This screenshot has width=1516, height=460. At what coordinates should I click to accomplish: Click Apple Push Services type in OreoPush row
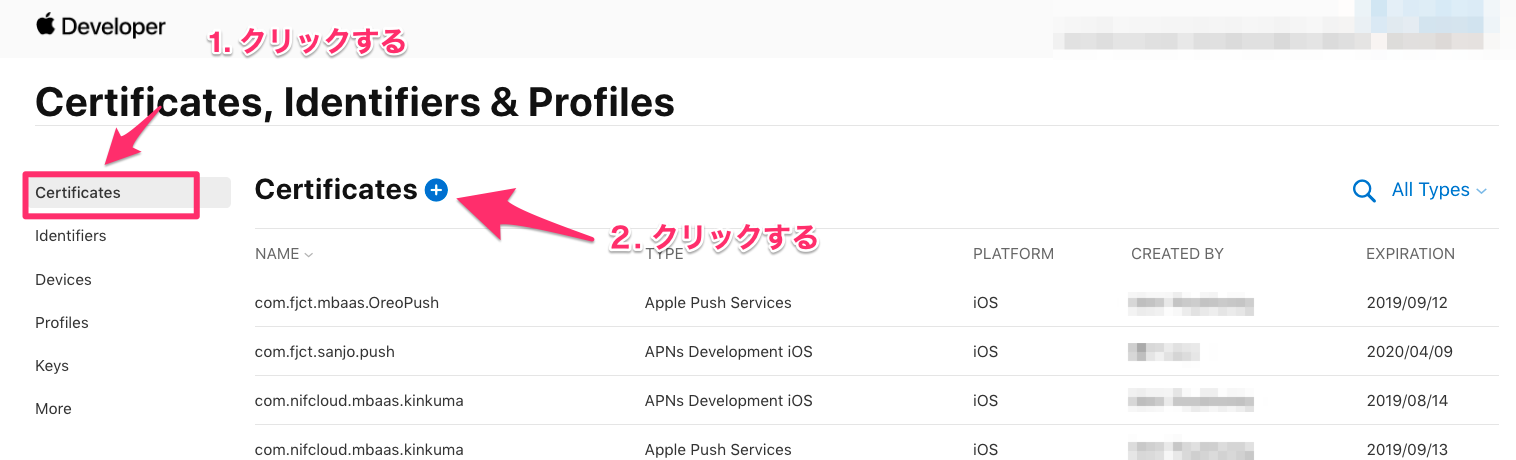(718, 303)
